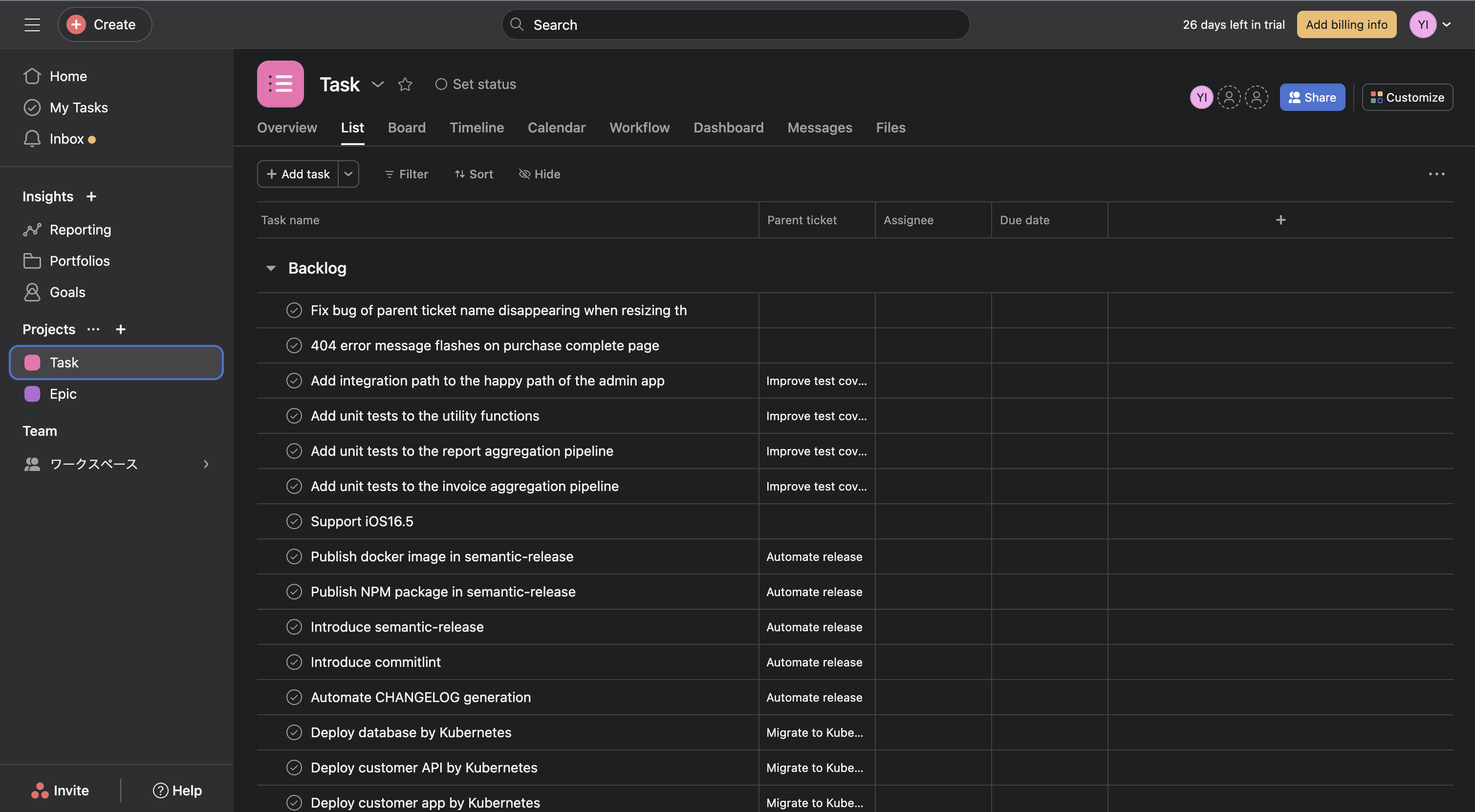Switch to the Board tab
Screen dimensions: 1475x812
407,128
